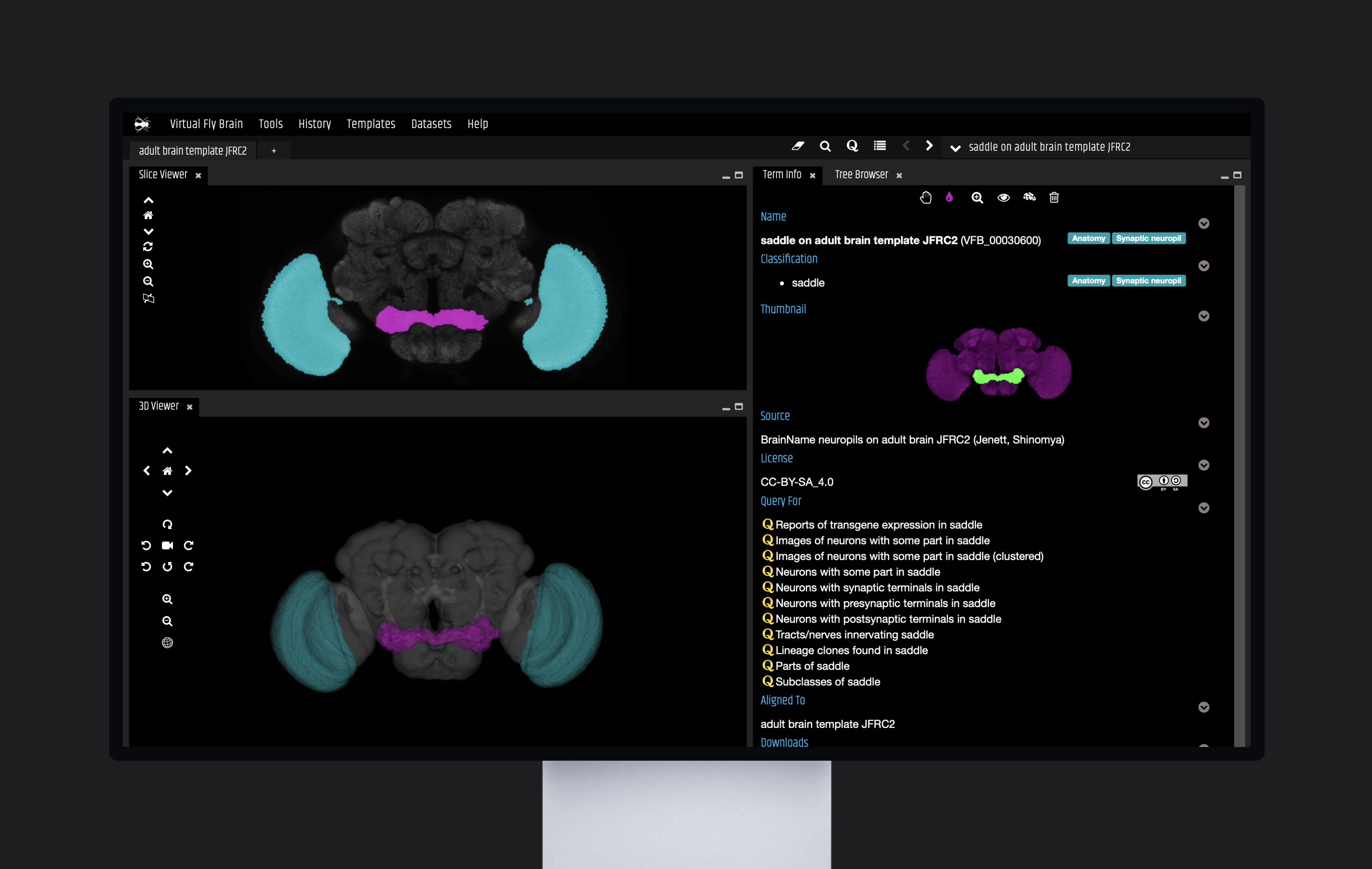
Task: Toggle the slice plane icon in Slice Viewer
Action: (x=149, y=298)
